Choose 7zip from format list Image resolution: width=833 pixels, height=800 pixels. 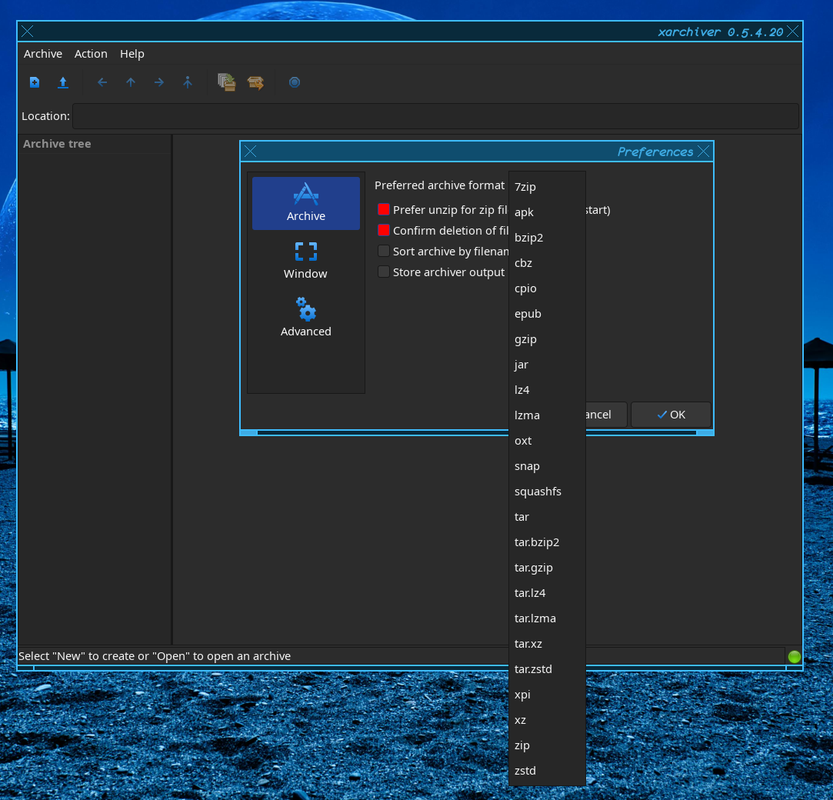pyautogui.click(x=547, y=187)
